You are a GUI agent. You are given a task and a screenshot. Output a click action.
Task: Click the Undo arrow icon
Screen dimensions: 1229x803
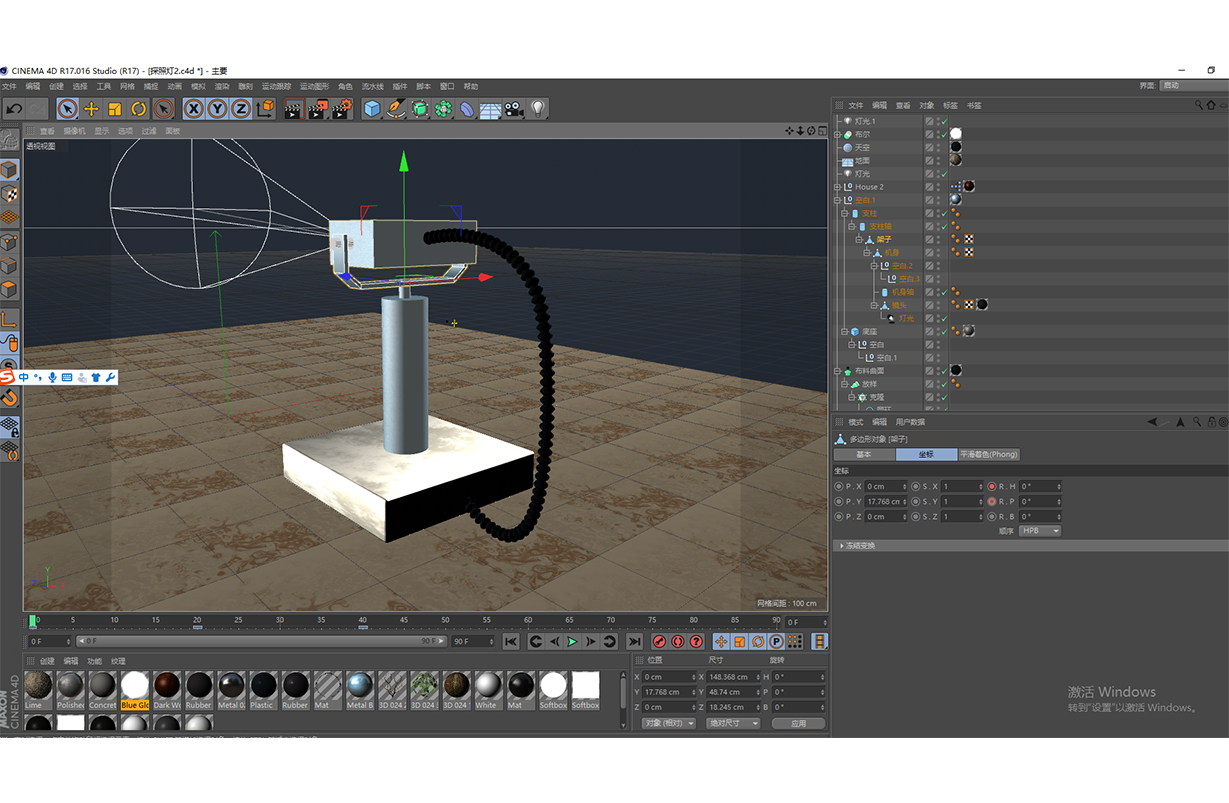(14, 109)
